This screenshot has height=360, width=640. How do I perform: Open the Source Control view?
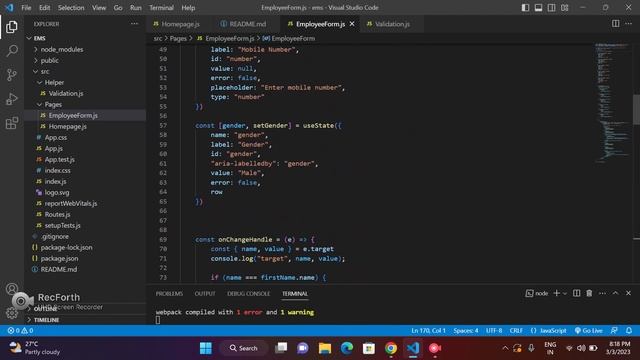pyautogui.click(x=12, y=75)
